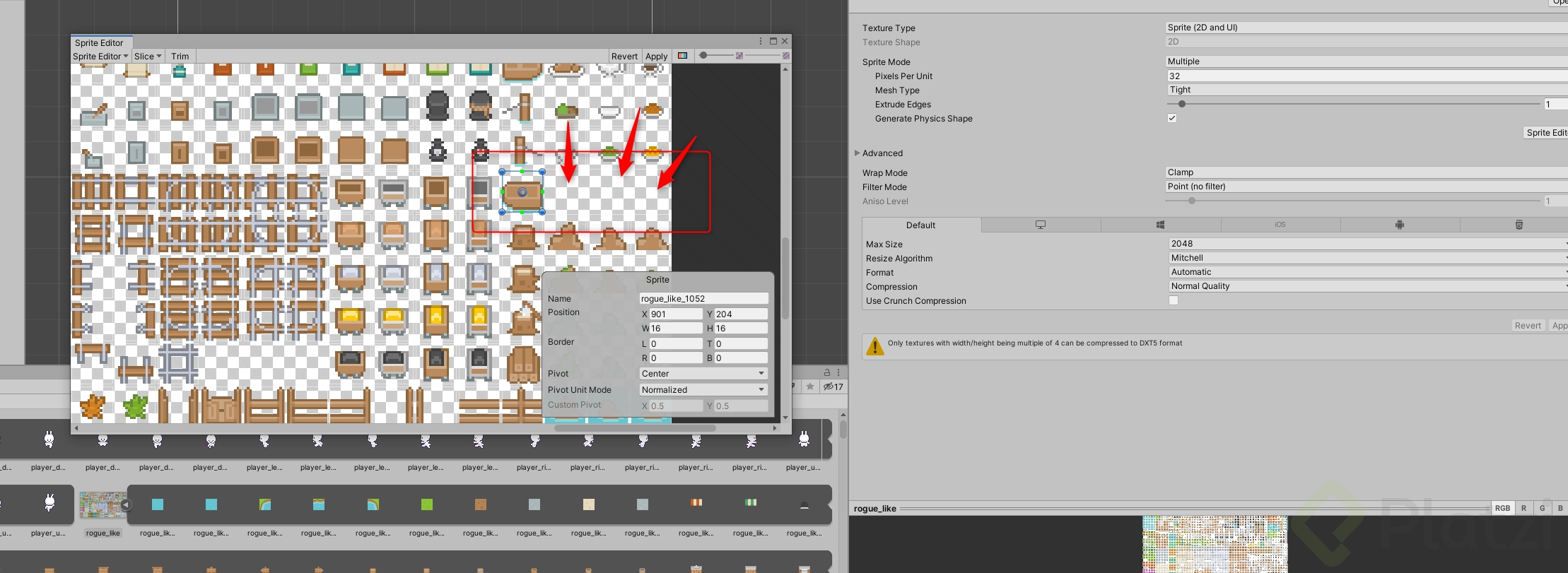Show only the G channel in preview
This screenshot has width=1568, height=573.
pos(1543,508)
